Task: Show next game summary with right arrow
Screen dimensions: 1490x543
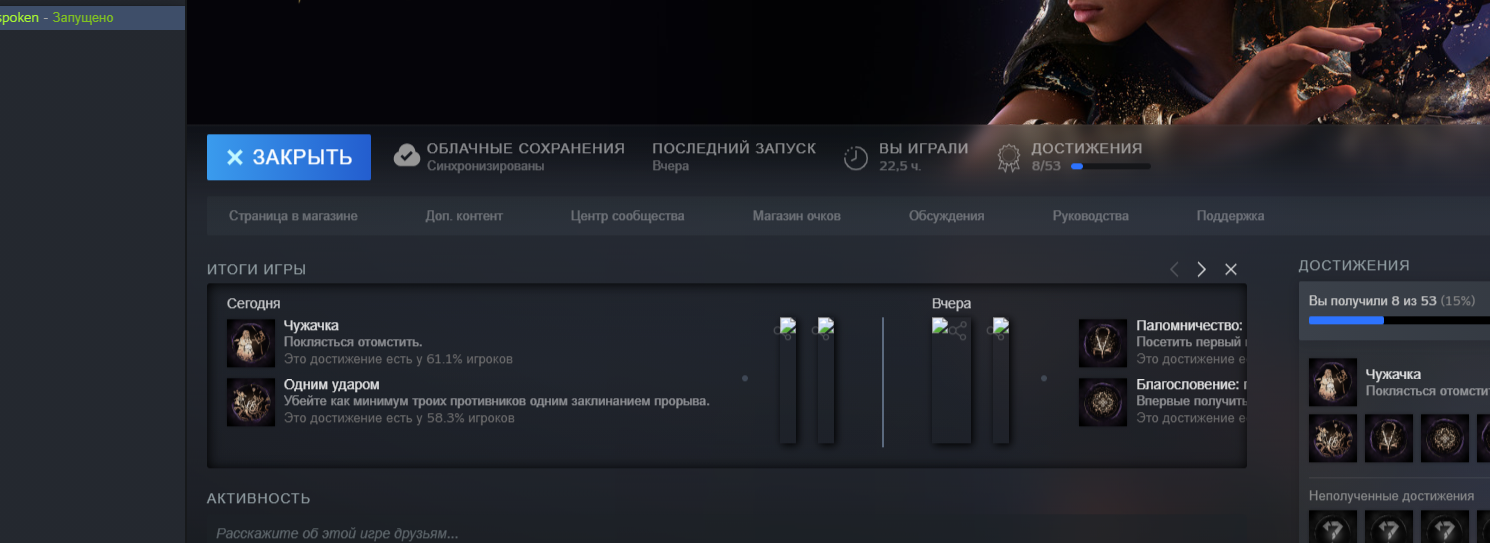Action: [1202, 269]
